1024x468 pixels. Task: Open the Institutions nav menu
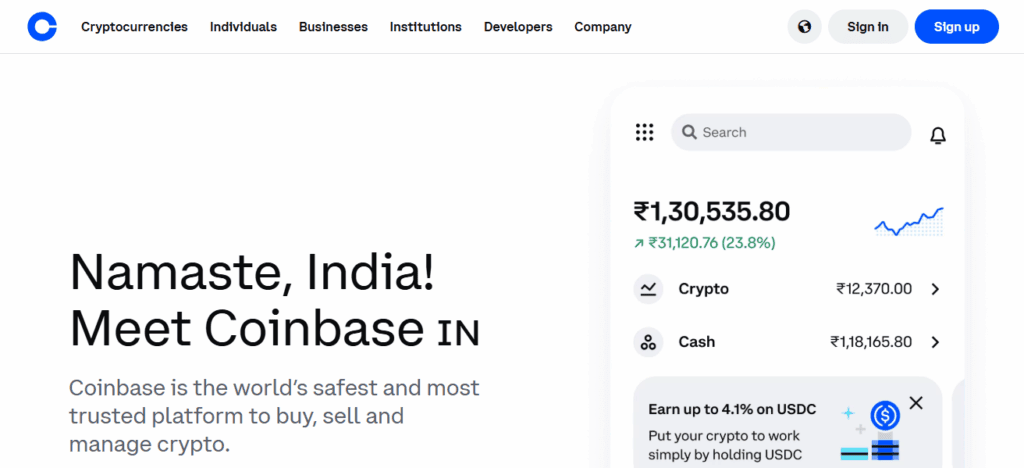(426, 27)
